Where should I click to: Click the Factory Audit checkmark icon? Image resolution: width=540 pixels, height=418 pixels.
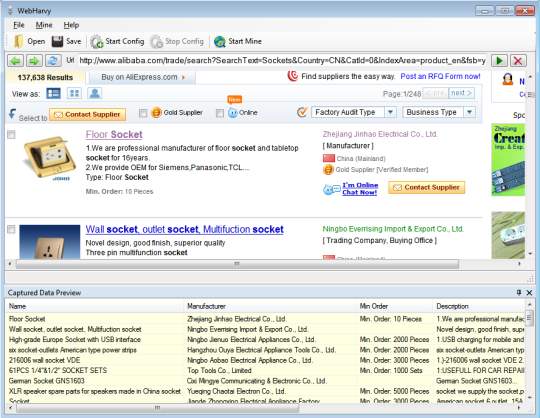(x=302, y=112)
